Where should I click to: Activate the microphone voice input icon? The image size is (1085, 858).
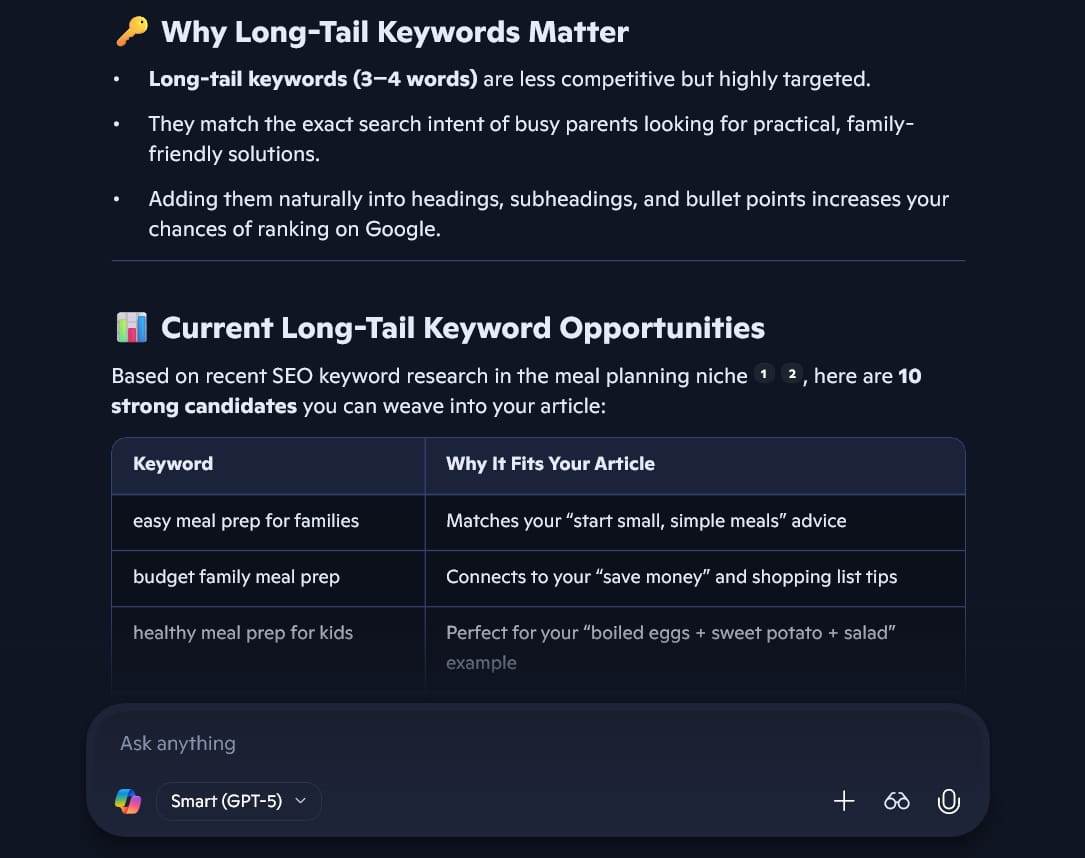[x=948, y=800]
